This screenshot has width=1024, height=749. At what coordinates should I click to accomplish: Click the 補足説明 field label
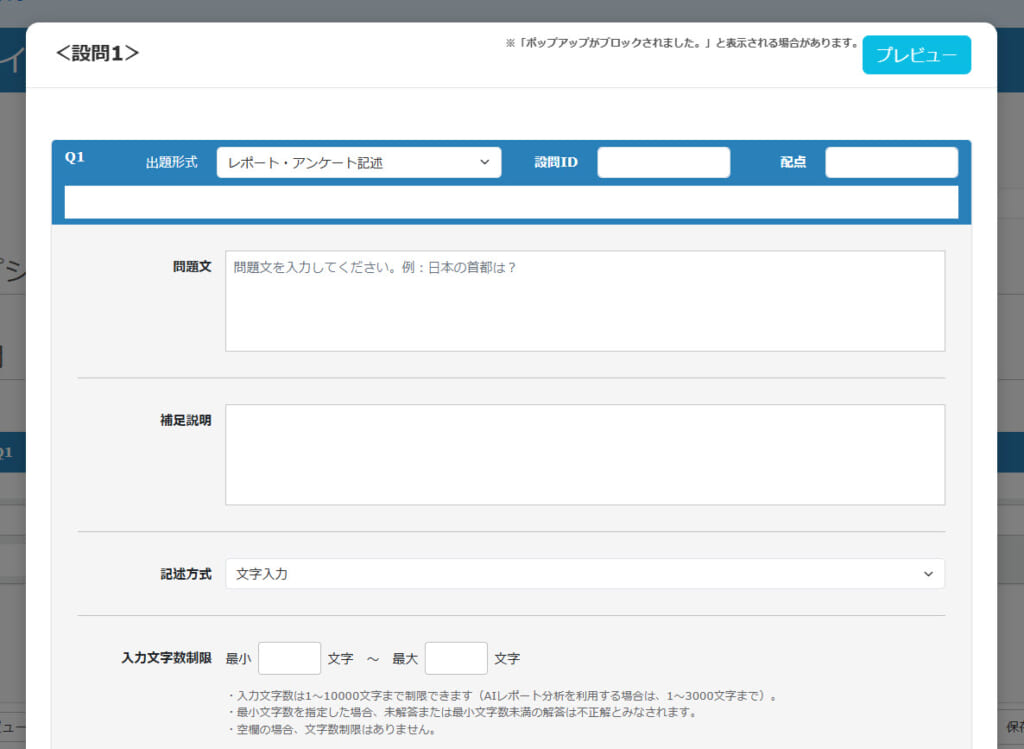coord(185,421)
